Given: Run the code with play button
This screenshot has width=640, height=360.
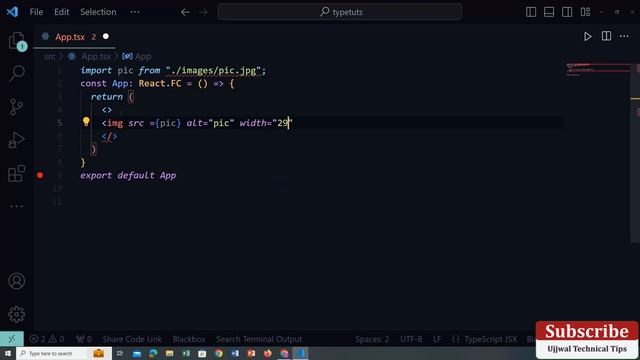Looking at the screenshot, I should tap(587, 37).
